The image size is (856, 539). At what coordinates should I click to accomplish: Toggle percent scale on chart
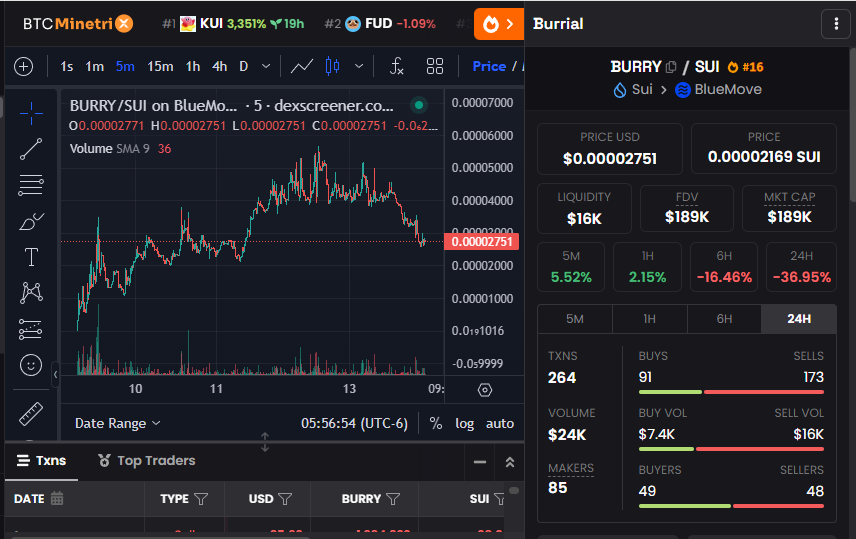436,423
